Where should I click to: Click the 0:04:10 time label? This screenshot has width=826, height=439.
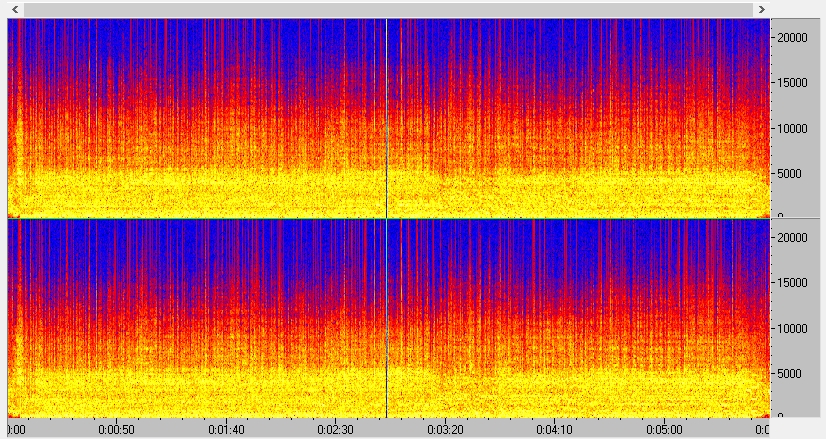[555, 430]
